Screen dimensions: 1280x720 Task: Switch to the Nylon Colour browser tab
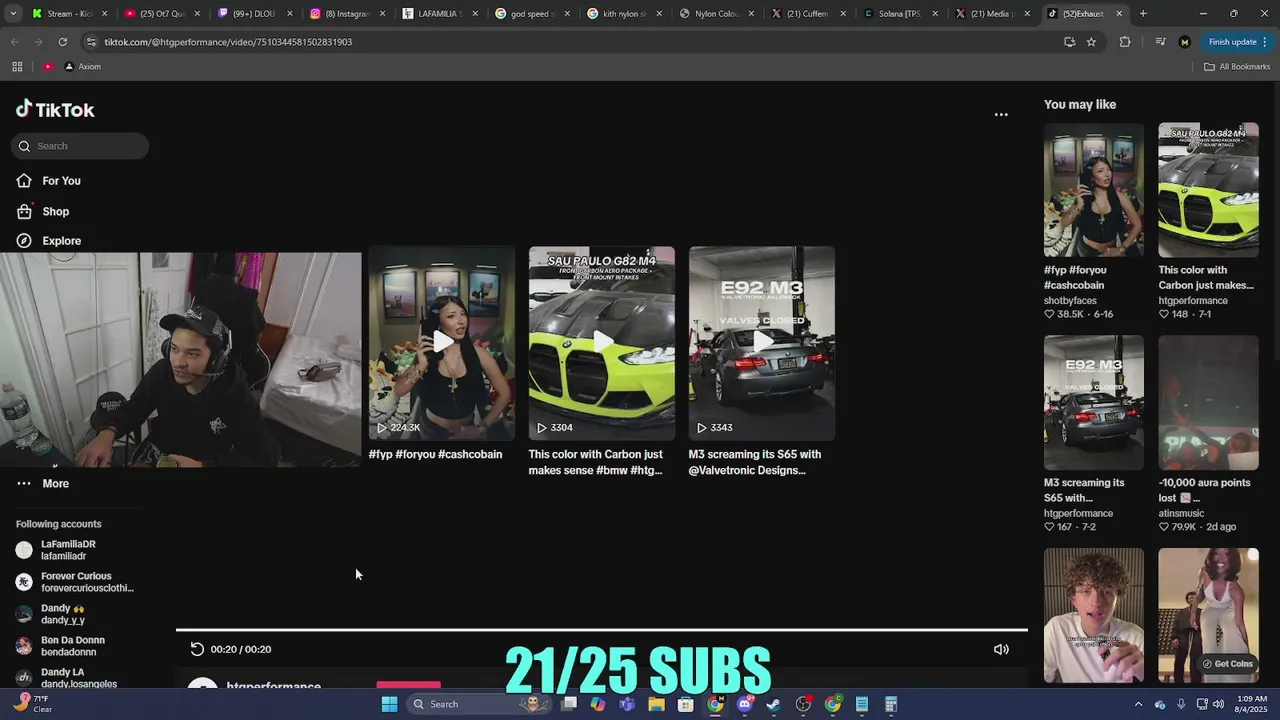pos(716,14)
